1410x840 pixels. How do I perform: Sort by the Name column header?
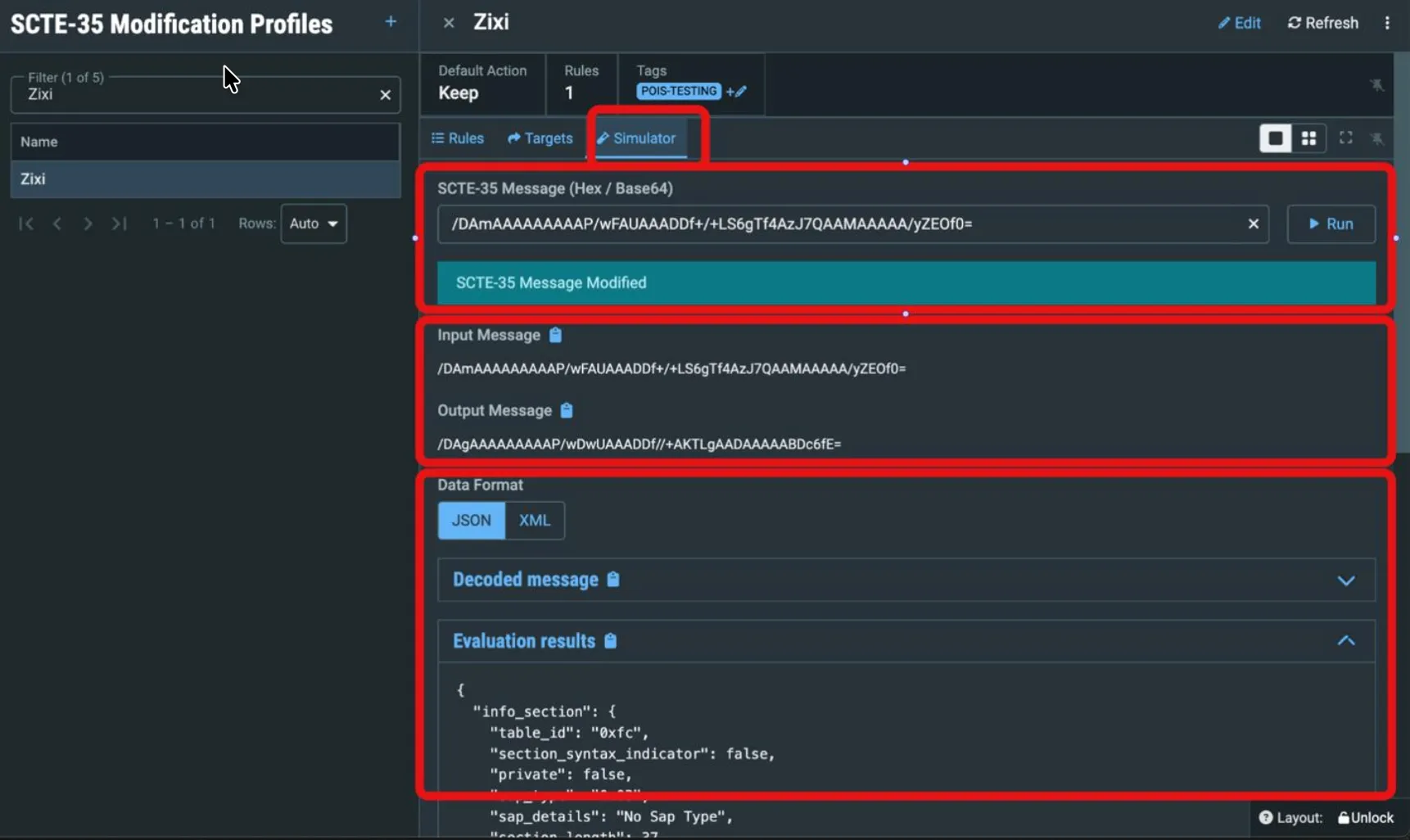[x=206, y=142]
